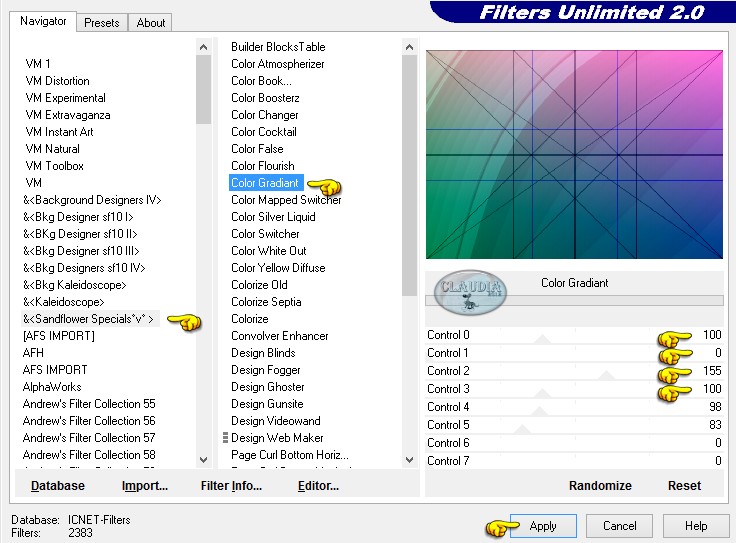The width and height of the screenshot is (736, 543).
Task: Select Page Curl Bottom Horiz... filter
Action: pyautogui.click(x=290, y=454)
